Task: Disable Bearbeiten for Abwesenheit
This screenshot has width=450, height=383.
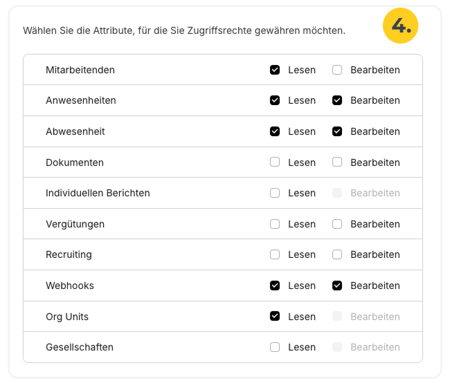Action: pyautogui.click(x=337, y=131)
